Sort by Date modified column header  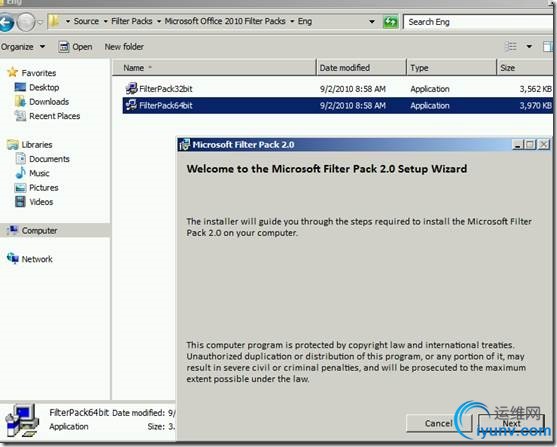pos(361,68)
